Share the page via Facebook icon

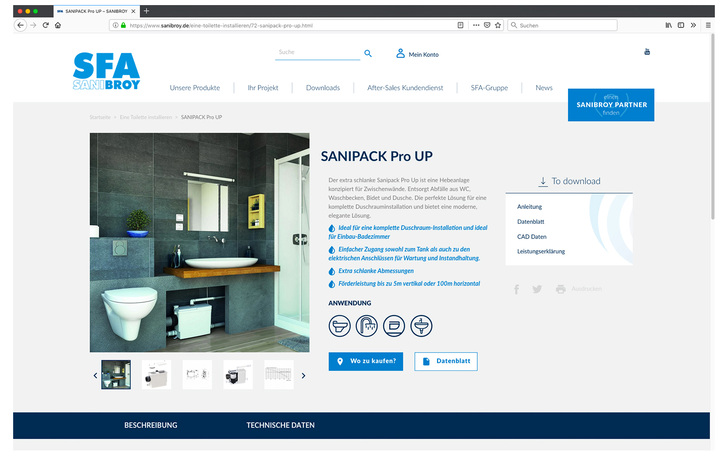tap(516, 289)
